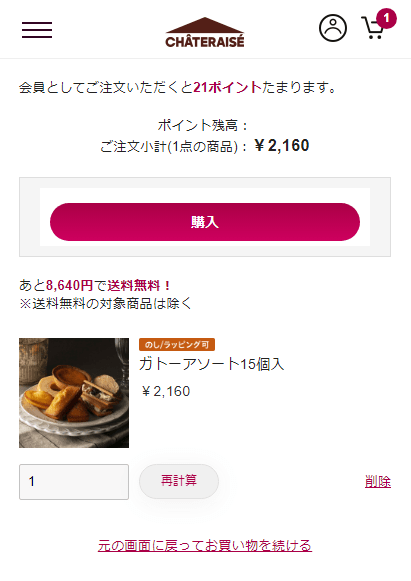Focus the quantity input field
This screenshot has width=411, height=581.
point(74,482)
